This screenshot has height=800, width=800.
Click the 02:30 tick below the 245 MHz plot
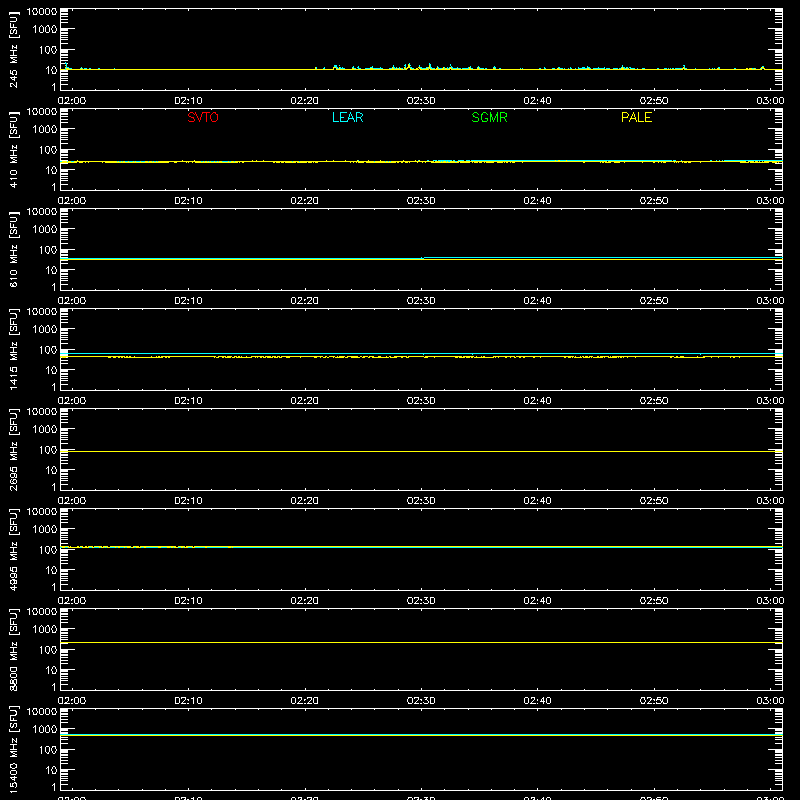[421, 101]
